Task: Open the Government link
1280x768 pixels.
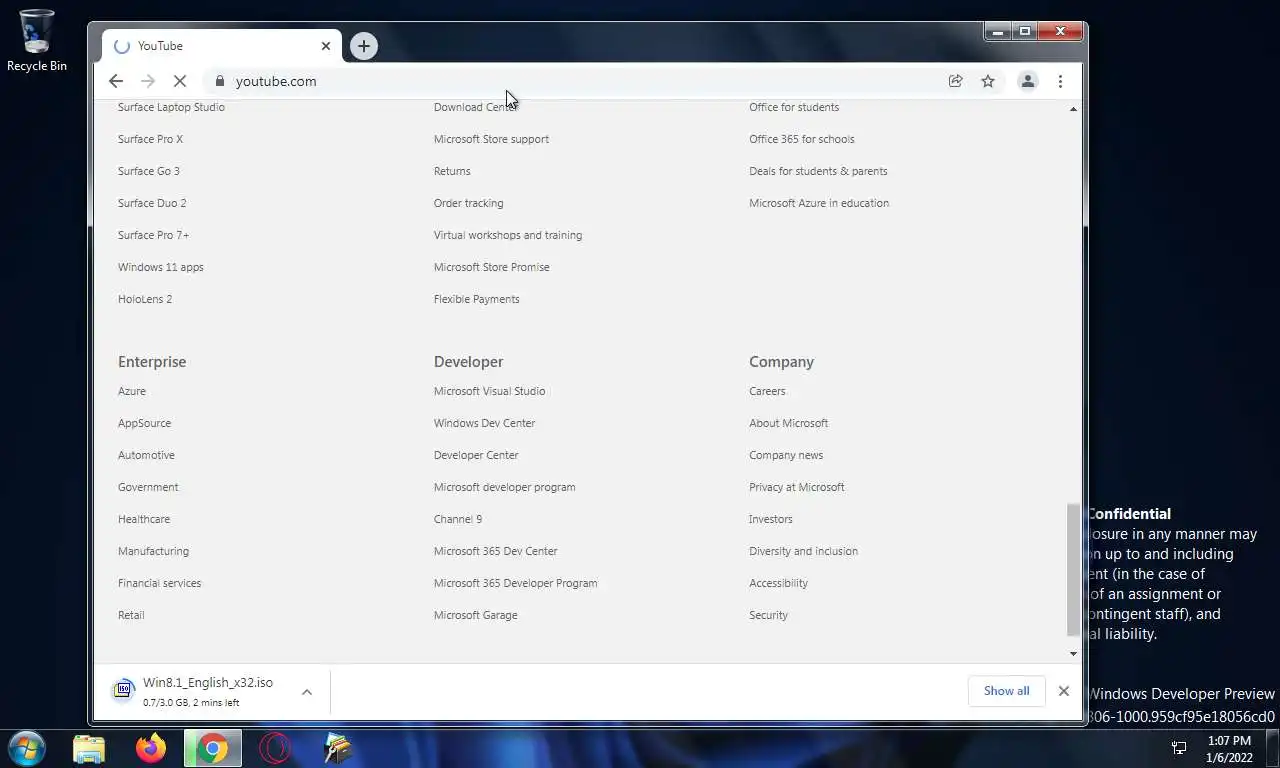Action: click(x=148, y=487)
